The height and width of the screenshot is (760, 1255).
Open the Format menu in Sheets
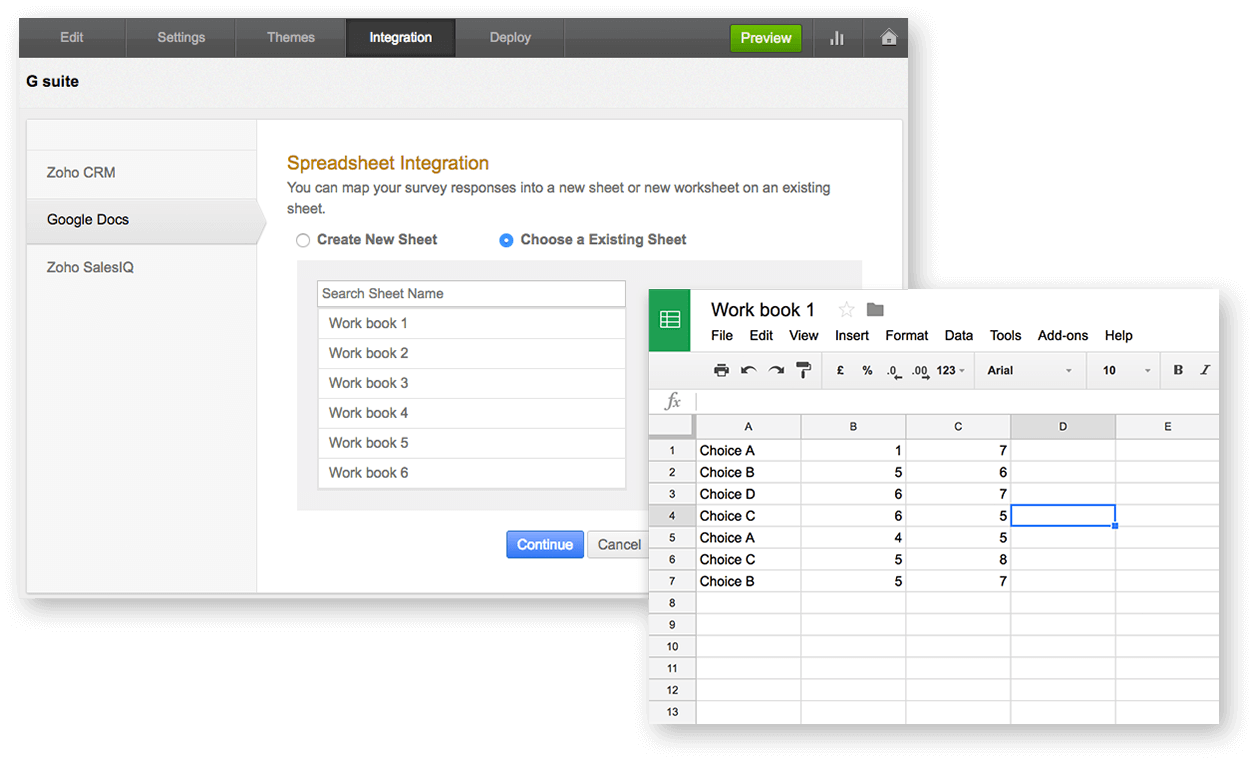(906, 336)
